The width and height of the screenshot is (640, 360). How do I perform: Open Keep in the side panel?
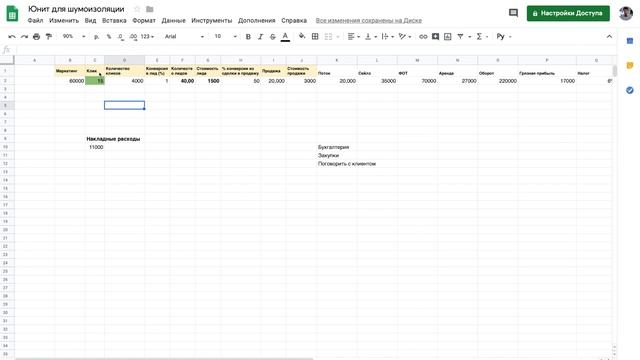(630, 65)
